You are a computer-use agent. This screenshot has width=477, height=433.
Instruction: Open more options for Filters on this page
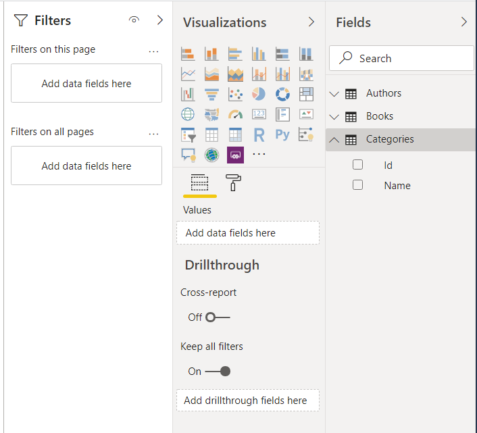[x=153, y=51]
